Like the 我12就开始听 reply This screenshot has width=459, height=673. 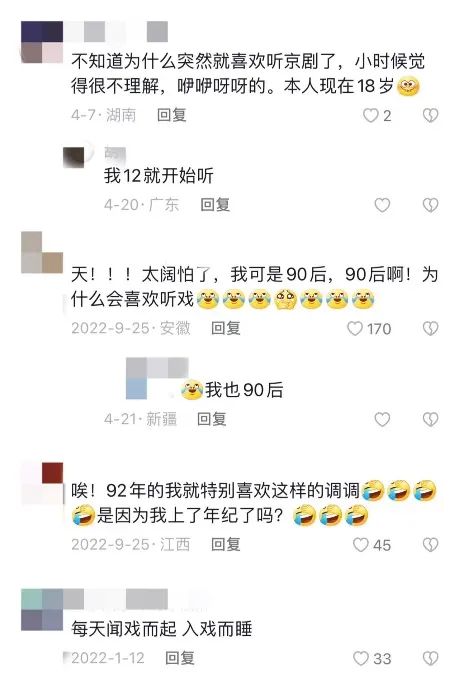[382, 205]
